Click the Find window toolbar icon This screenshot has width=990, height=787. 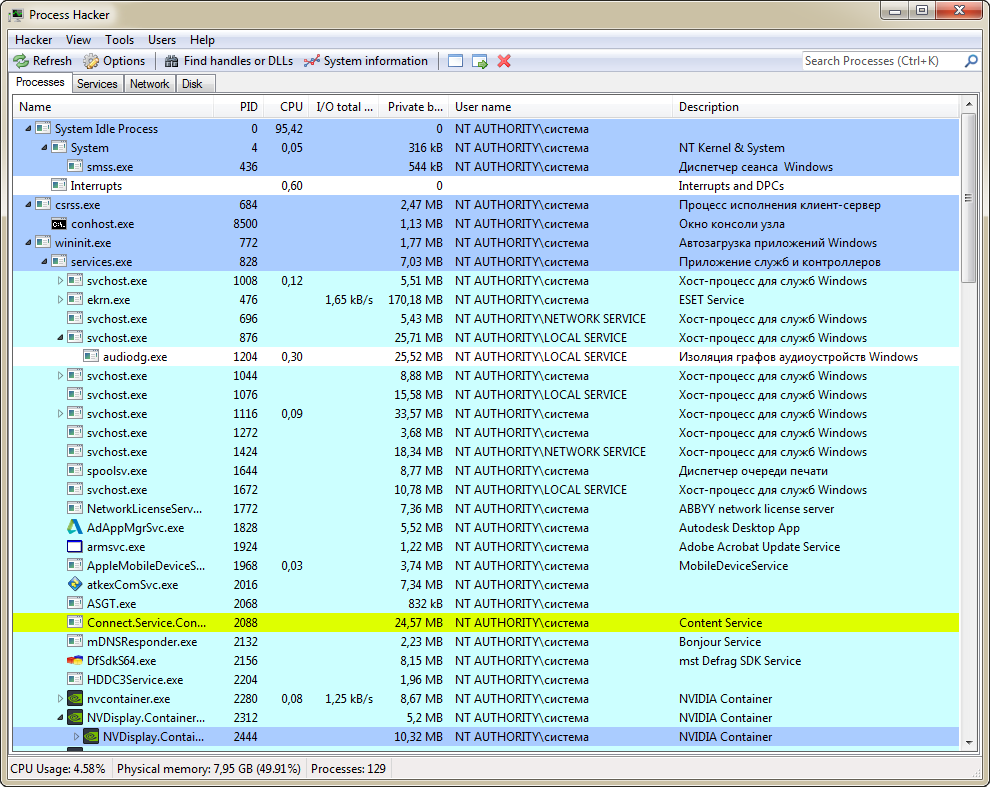pos(456,61)
